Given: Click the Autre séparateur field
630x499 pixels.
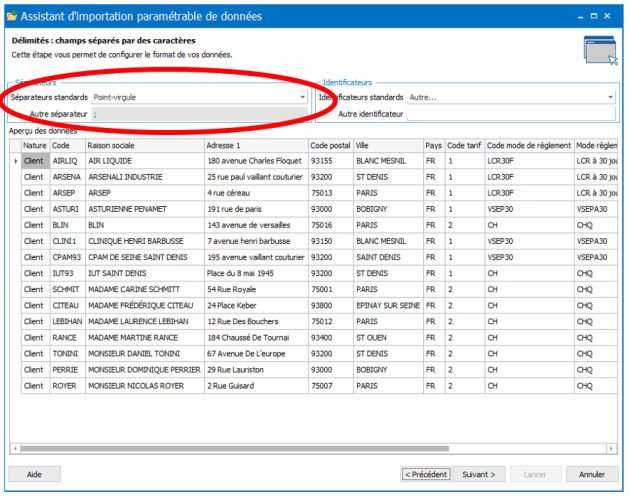Looking at the screenshot, I should [x=200, y=114].
